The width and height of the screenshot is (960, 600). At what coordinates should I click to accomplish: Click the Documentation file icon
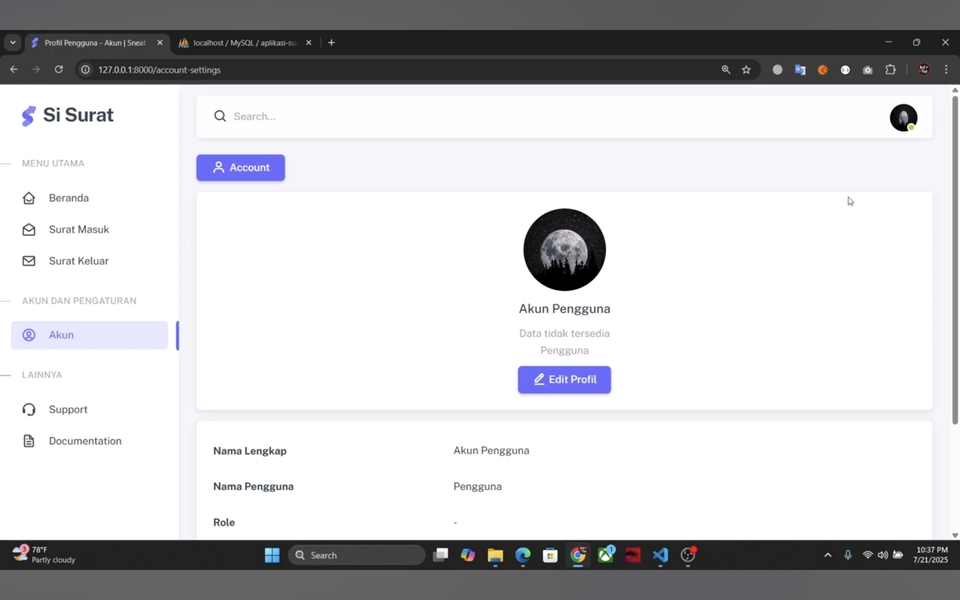point(29,441)
